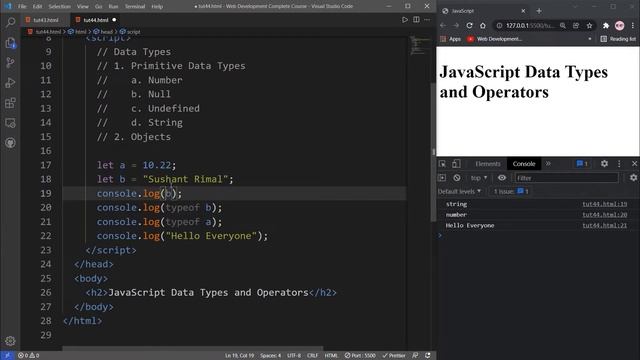Image resolution: width=640 pixels, height=360 pixels.
Task: Click Spaces: 4 indentation in status bar
Action: coord(271,356)
